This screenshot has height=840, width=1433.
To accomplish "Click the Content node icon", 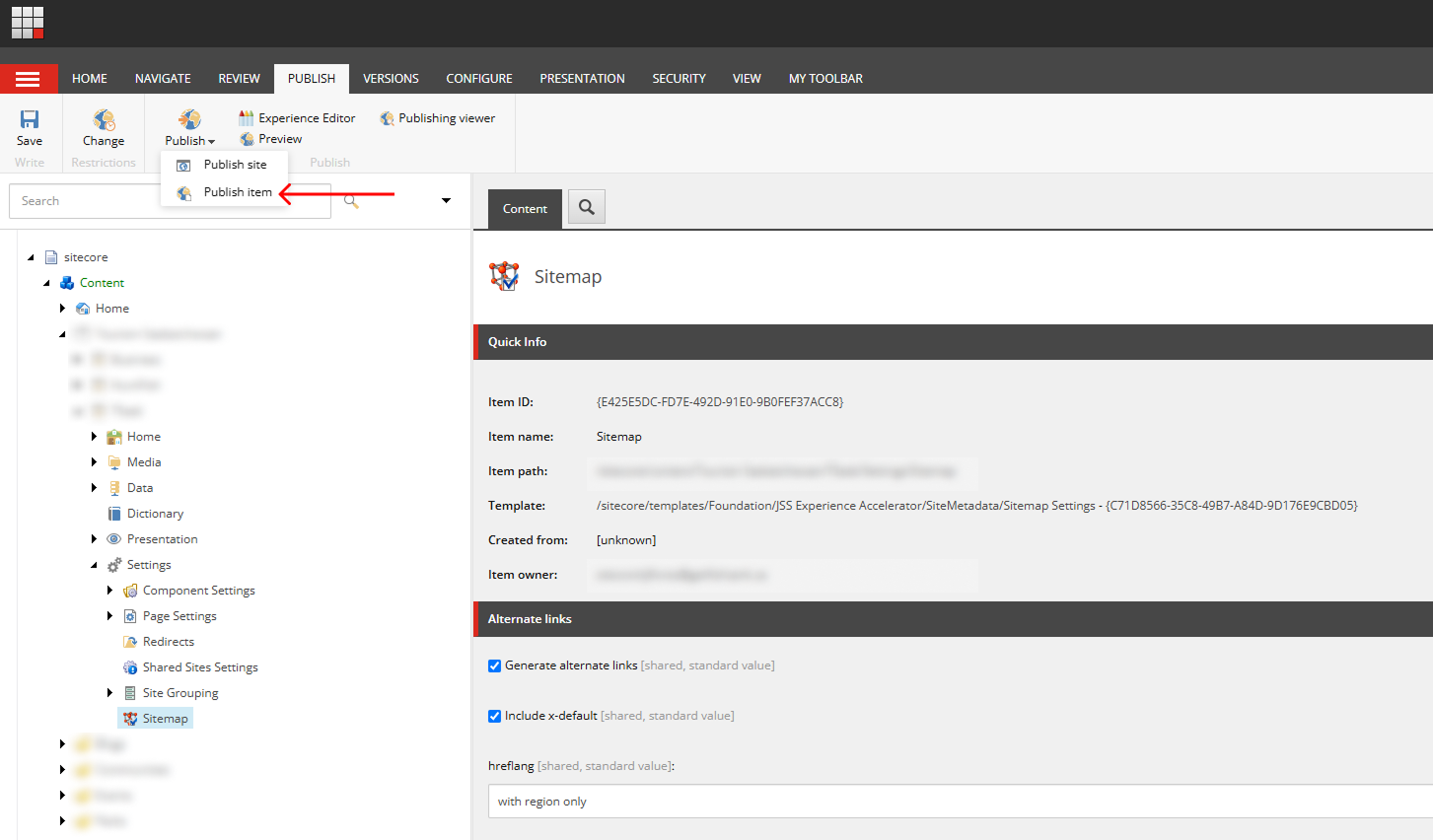I will pyautogui.click(x=67, y=283).
